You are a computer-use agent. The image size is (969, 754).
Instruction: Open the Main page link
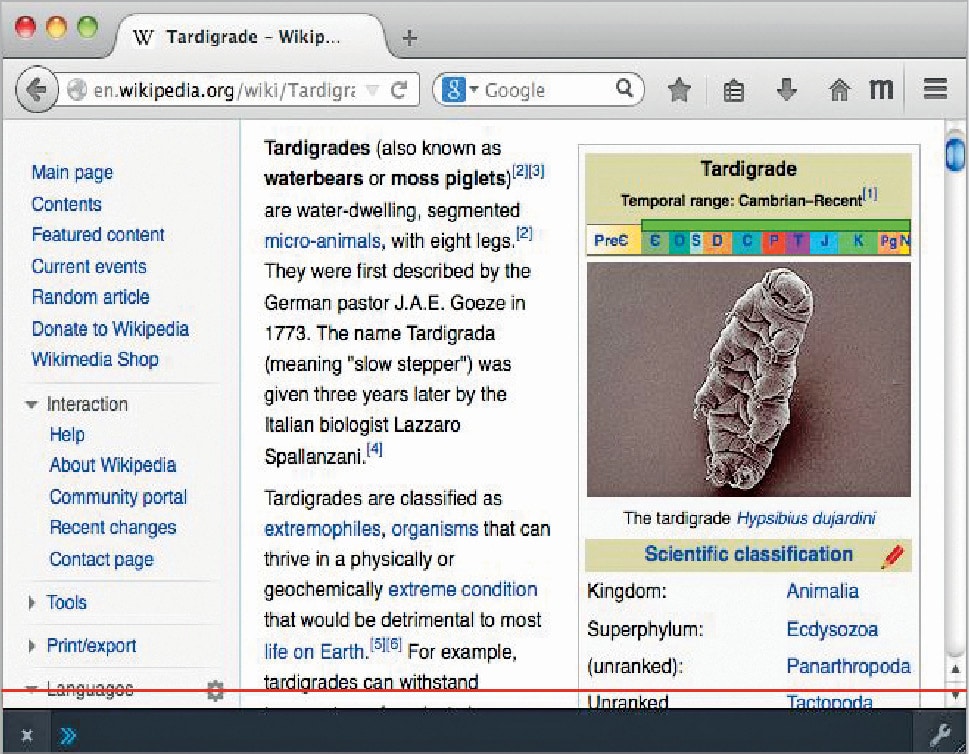72,172
